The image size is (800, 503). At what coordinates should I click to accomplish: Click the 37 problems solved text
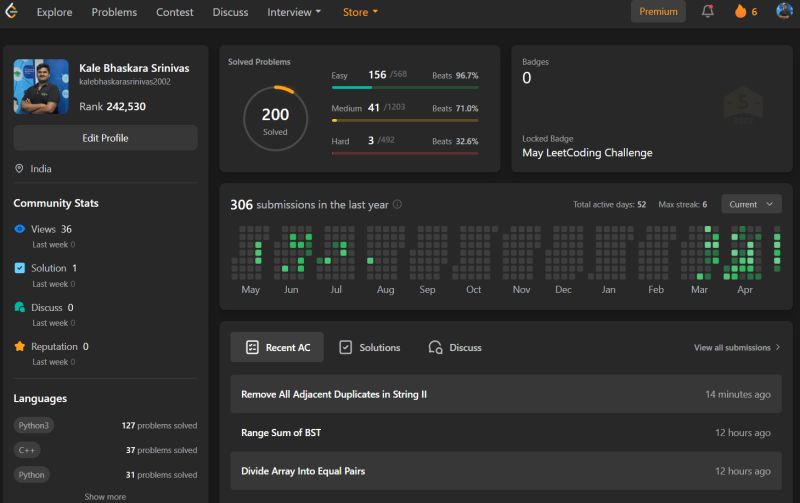coord(161,450)
